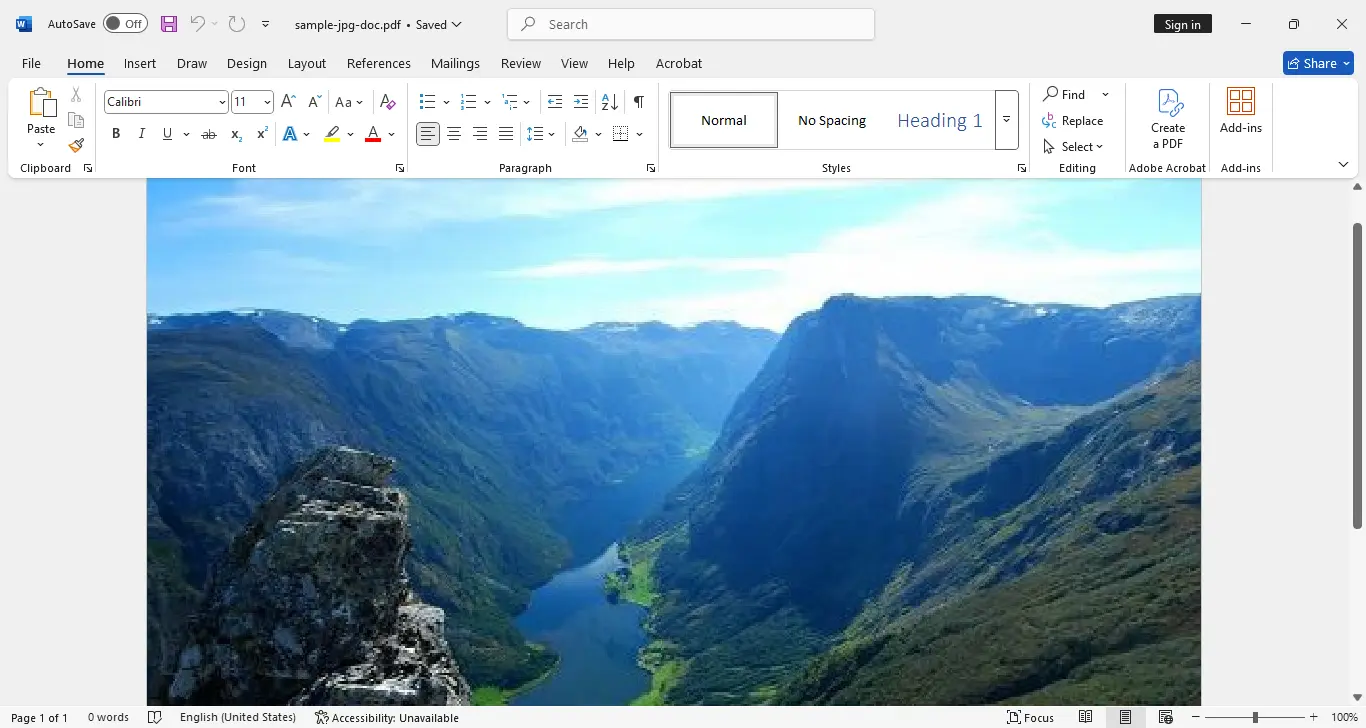The image size is (1366, 728).
Task: Open the font size dropdown
Action: click(267, 102)
